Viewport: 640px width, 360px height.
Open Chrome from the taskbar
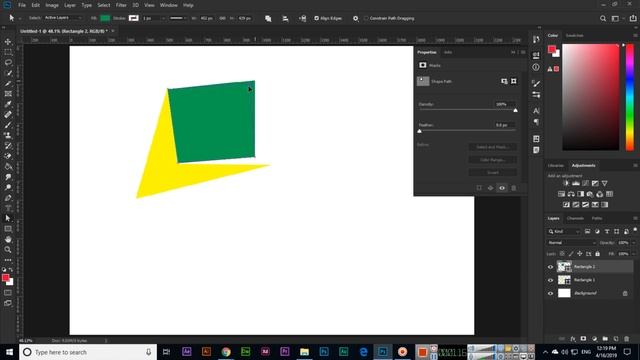[226, 352]
